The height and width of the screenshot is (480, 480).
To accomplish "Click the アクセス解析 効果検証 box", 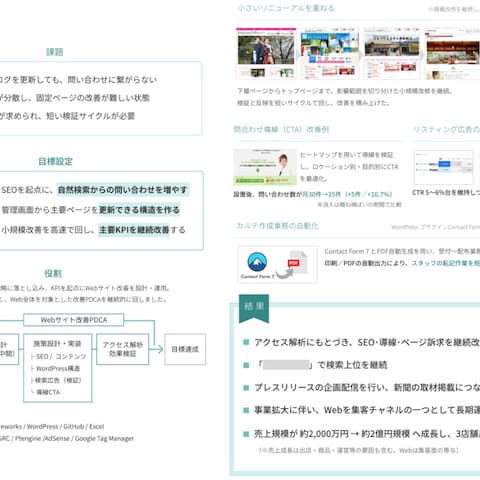I will point(123,349).
